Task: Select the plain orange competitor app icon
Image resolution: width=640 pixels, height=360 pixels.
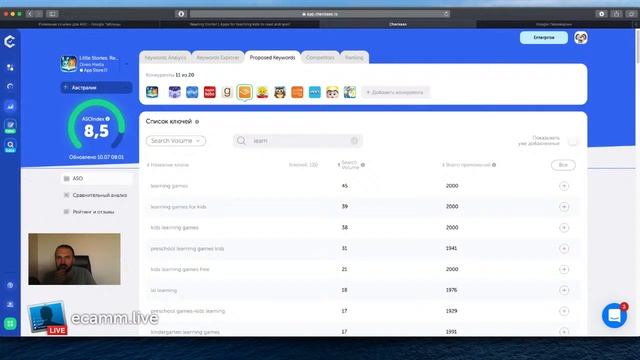Action: point(297,92)
